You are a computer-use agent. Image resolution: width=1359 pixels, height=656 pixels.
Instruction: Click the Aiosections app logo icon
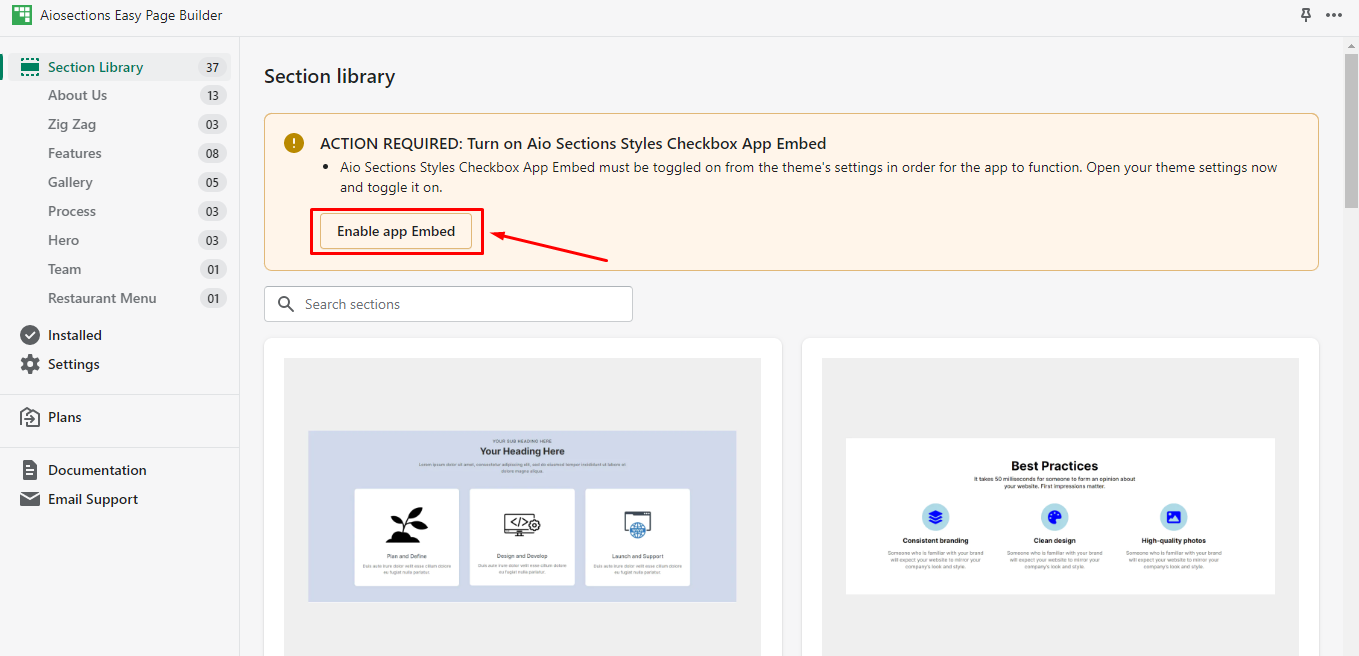tap(22, 15)
